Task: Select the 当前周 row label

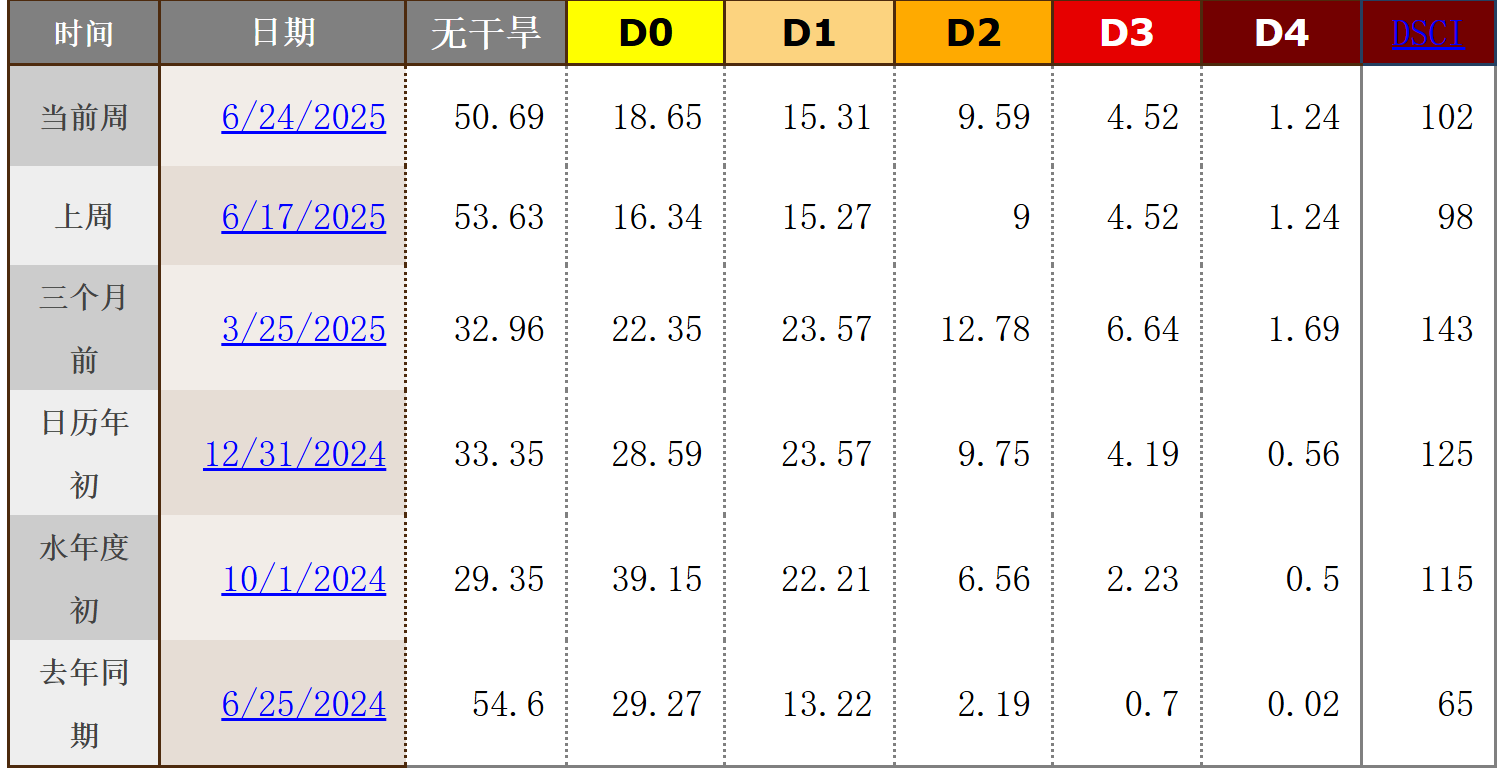Action: coord(84,118)
